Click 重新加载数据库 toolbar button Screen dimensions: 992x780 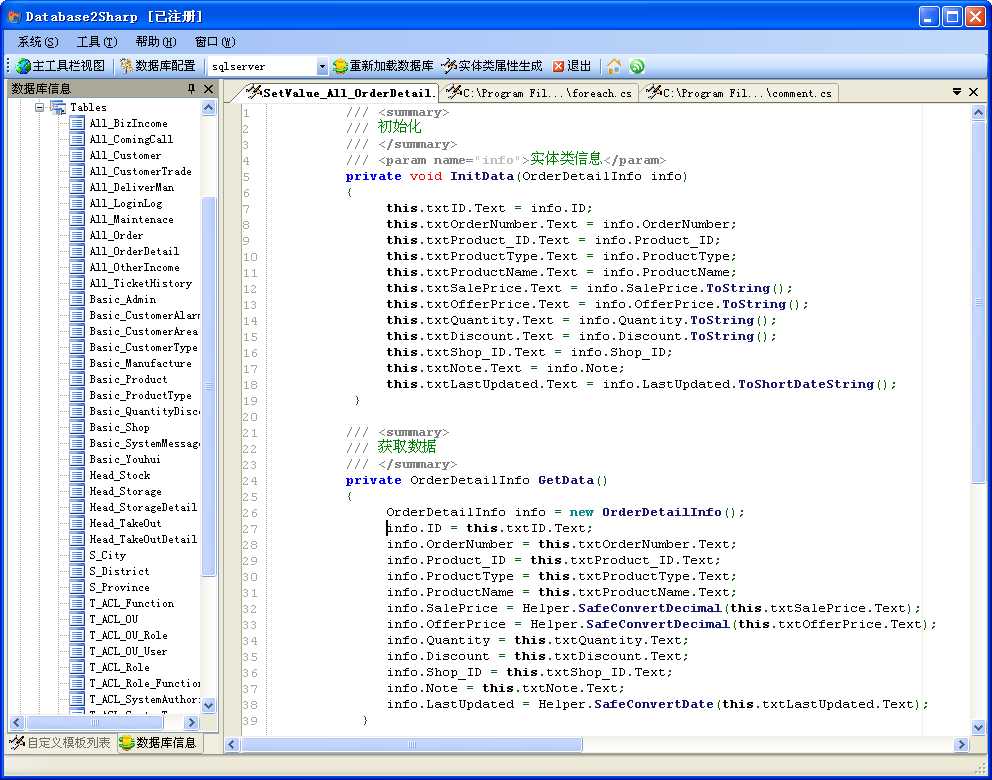click(x=383, y=66)
